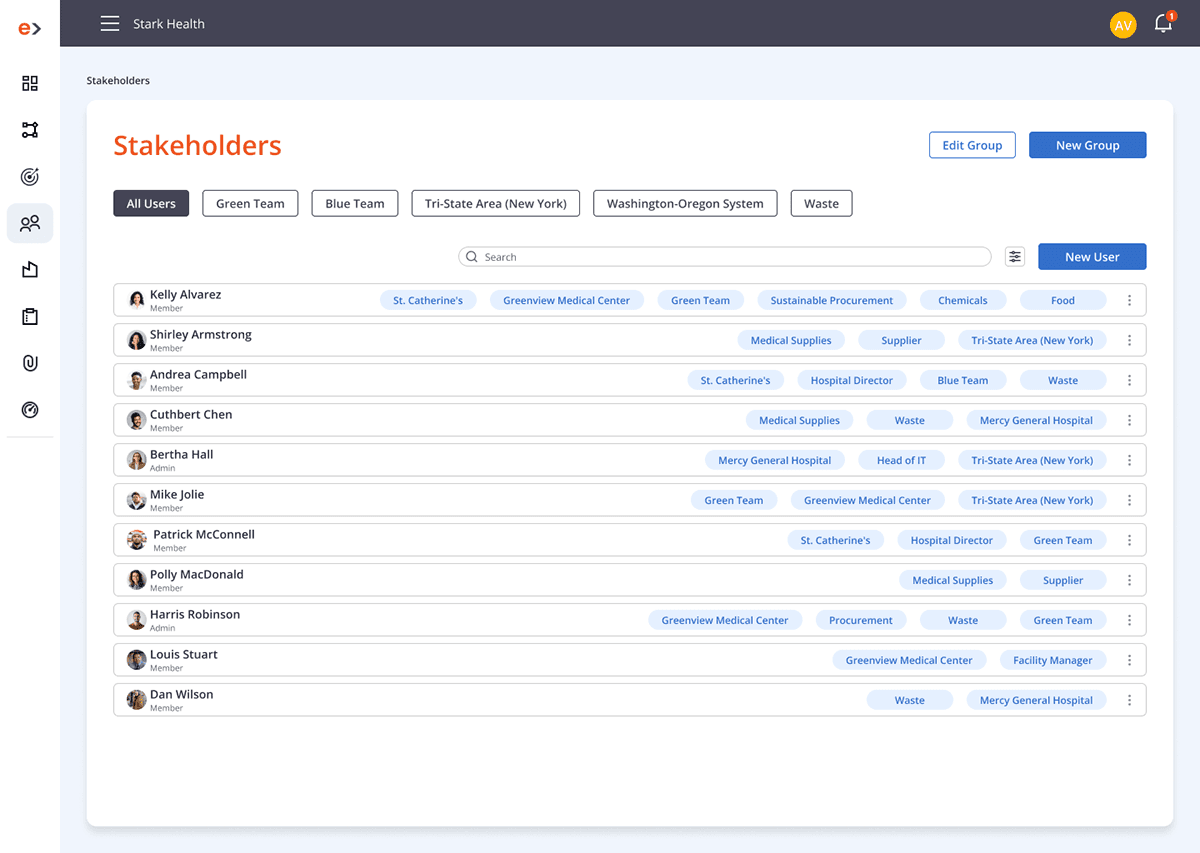The height and width of the screenshot is (853, 1200).
Task: Click the Edit Group button
Action: [x=972, y=145]
